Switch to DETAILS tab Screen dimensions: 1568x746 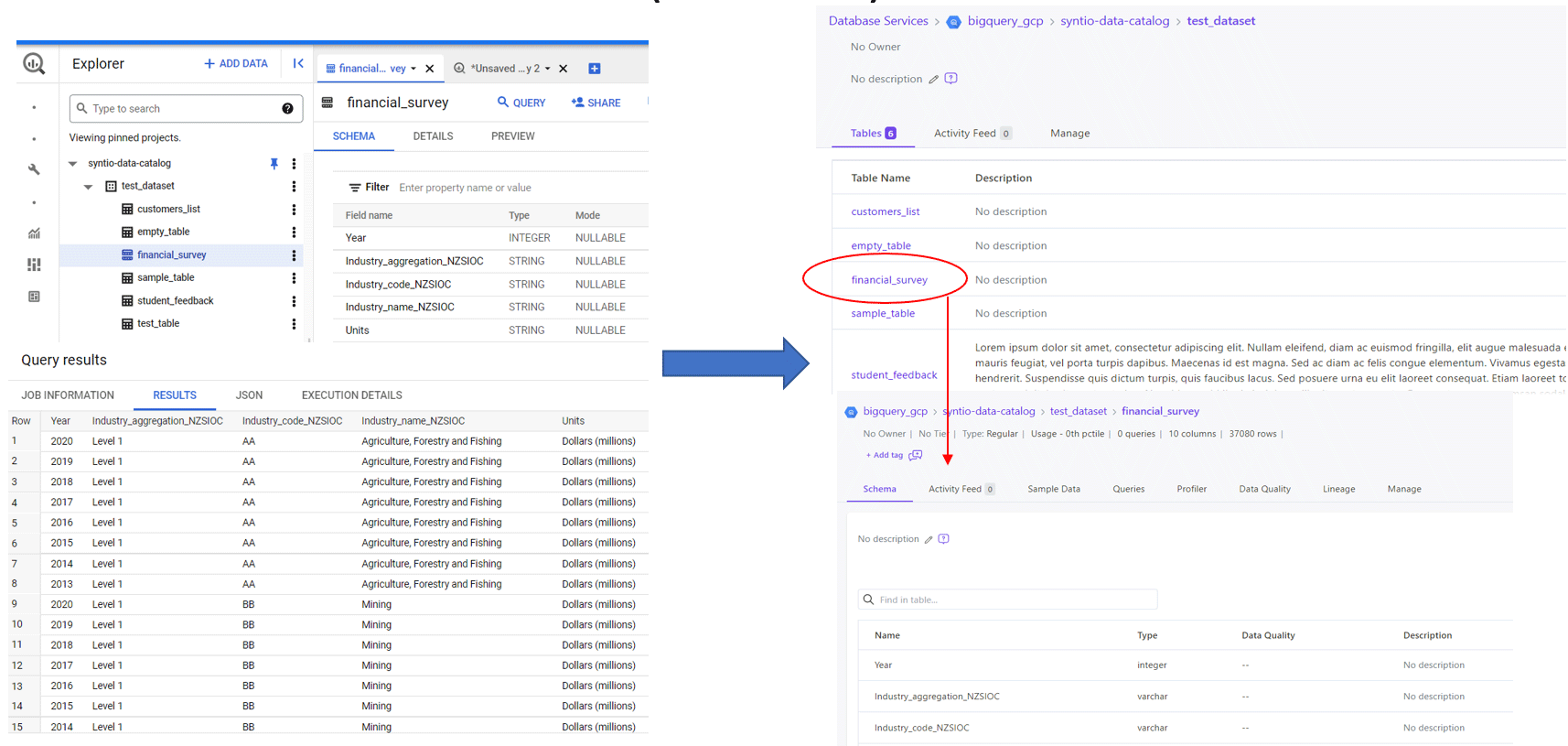point(433,136)
